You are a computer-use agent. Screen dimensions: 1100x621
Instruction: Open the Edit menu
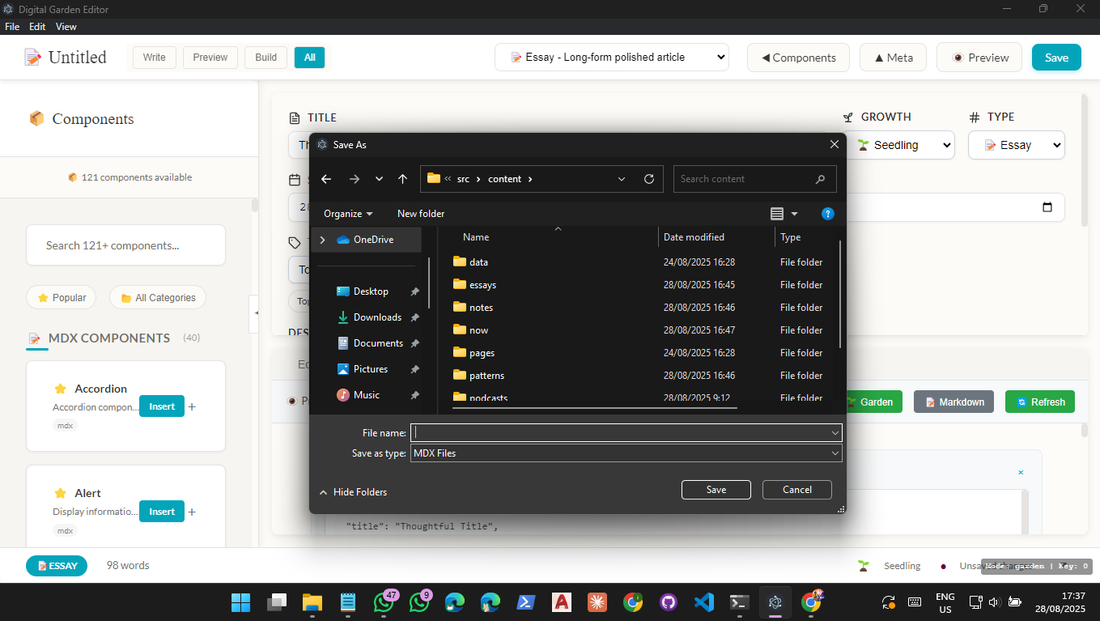pyautogui.click(x=37, y=26)
